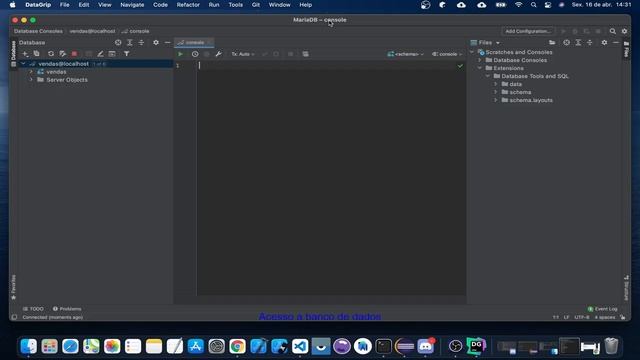Expand the Server Objects node
640x360 pixels.
pos(31,80)
